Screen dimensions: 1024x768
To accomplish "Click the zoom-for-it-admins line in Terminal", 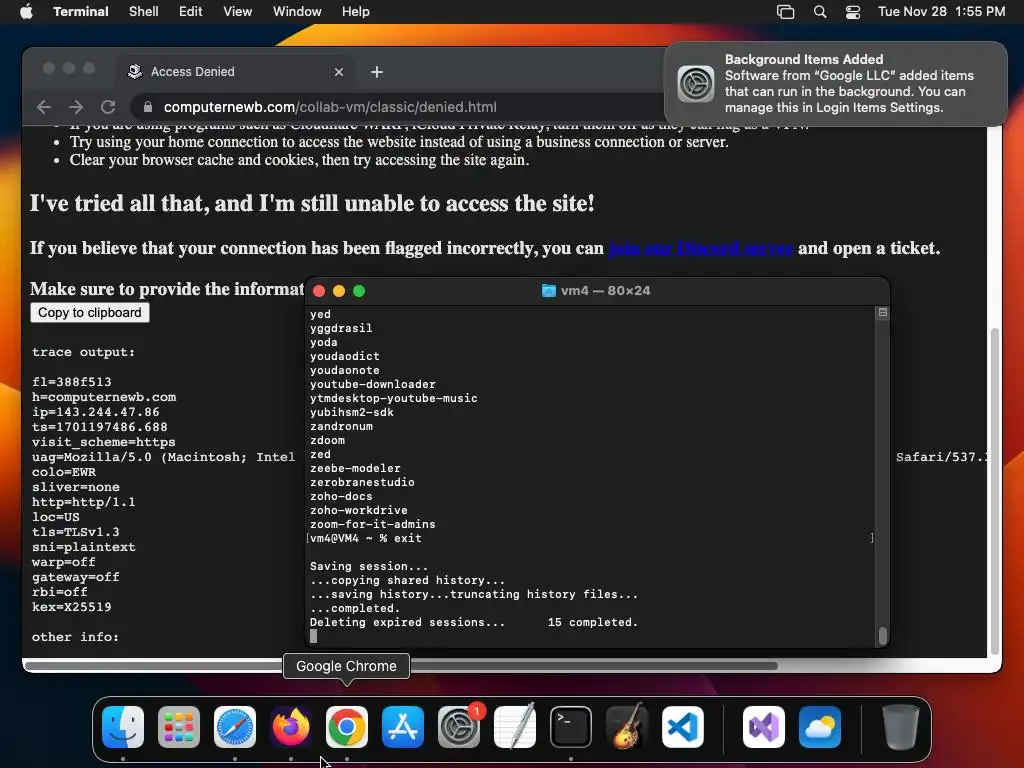I will coord(372,524).
